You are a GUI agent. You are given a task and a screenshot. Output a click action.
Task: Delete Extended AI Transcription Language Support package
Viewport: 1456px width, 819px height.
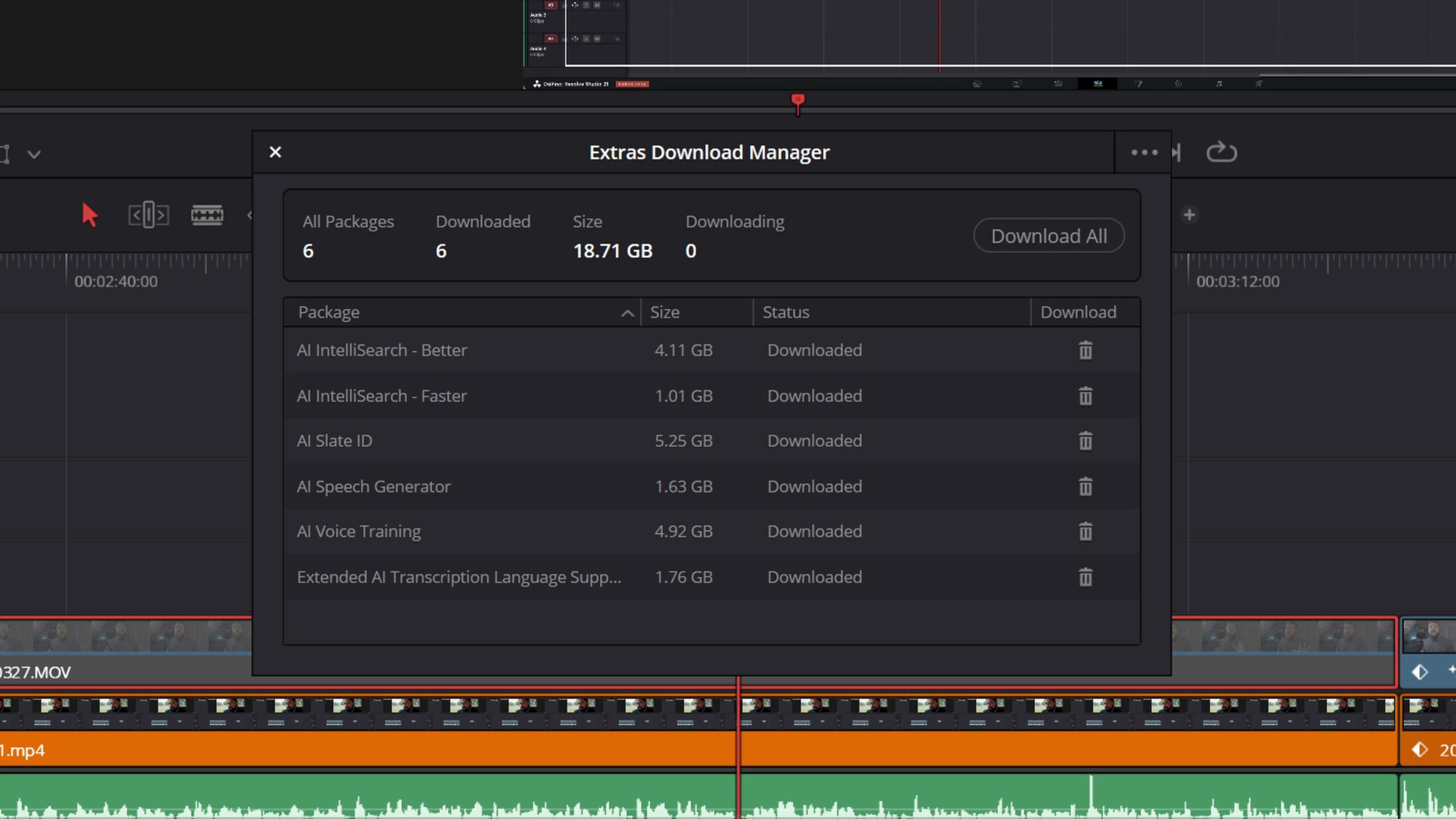tap(1085, 577)
